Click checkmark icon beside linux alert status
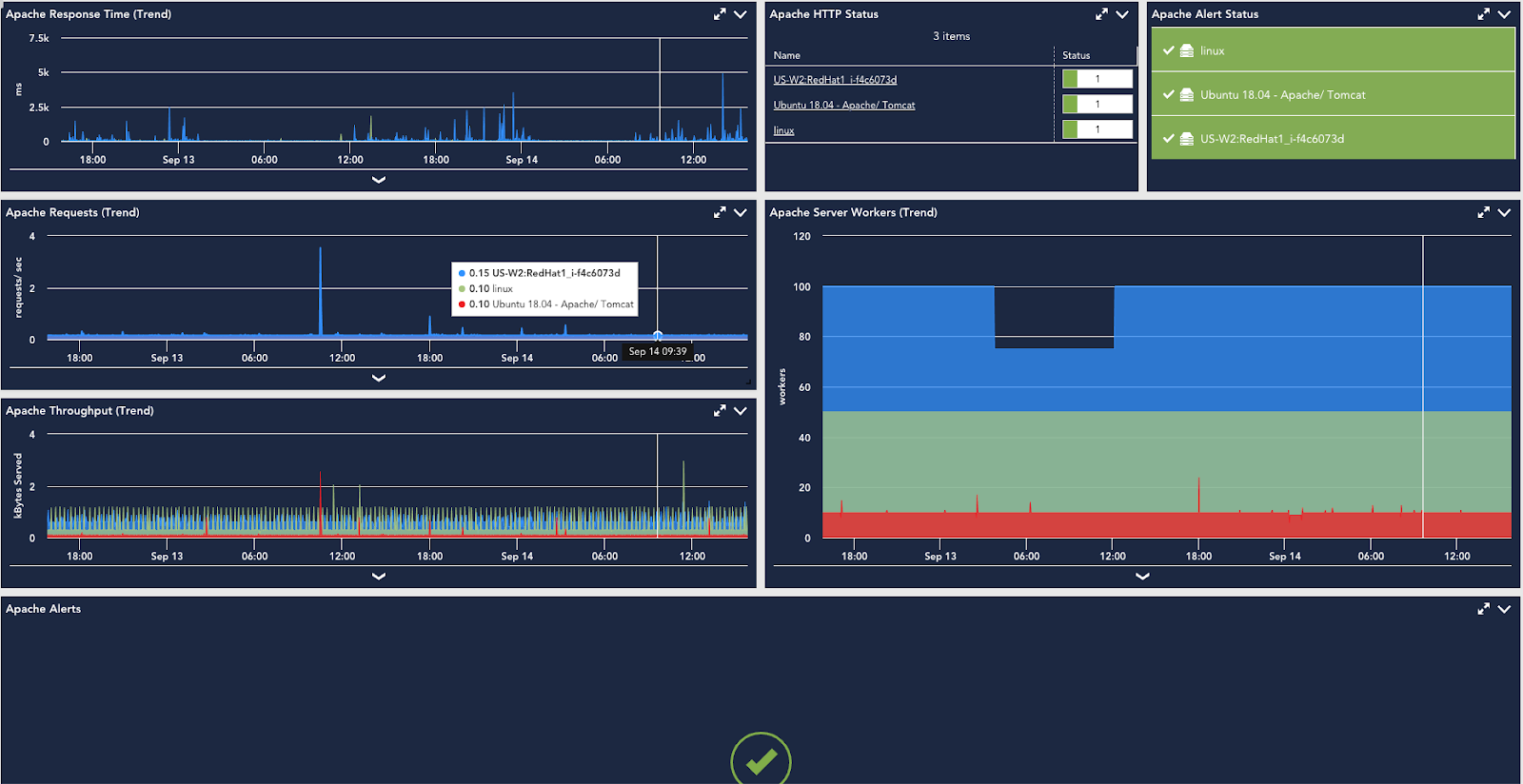The height and width of the screenshot is (784, 1523). (x=1168, y=50)
